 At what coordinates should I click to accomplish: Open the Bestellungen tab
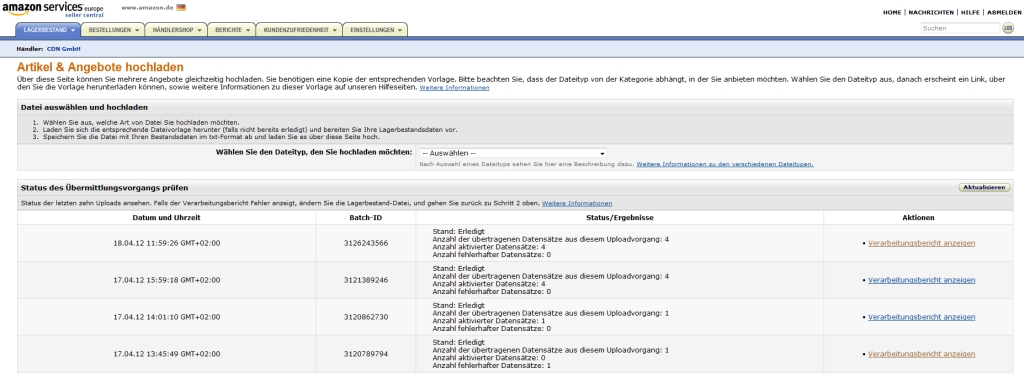[x=114, y=29]
